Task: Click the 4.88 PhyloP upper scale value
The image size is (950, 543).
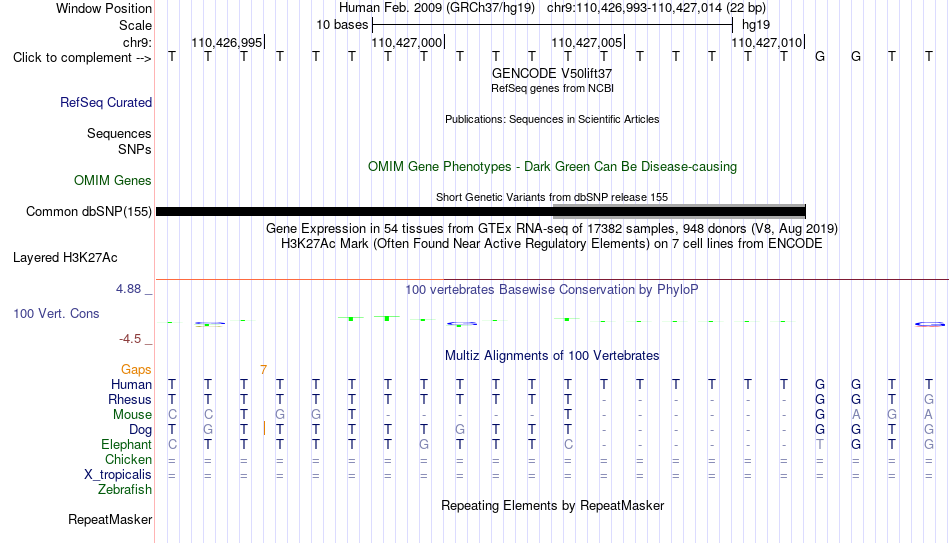Action: pyautogui.click(x=128, y=289)
